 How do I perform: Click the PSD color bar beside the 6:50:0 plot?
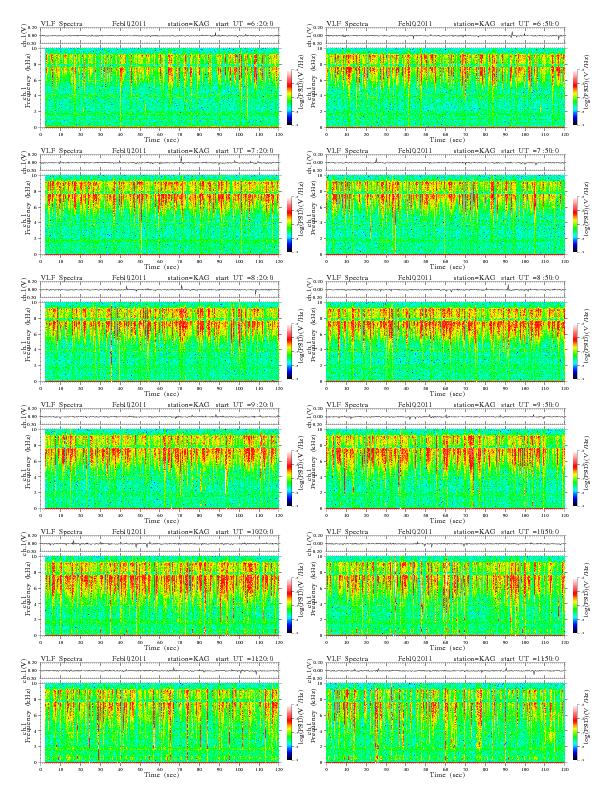(576, 97)
